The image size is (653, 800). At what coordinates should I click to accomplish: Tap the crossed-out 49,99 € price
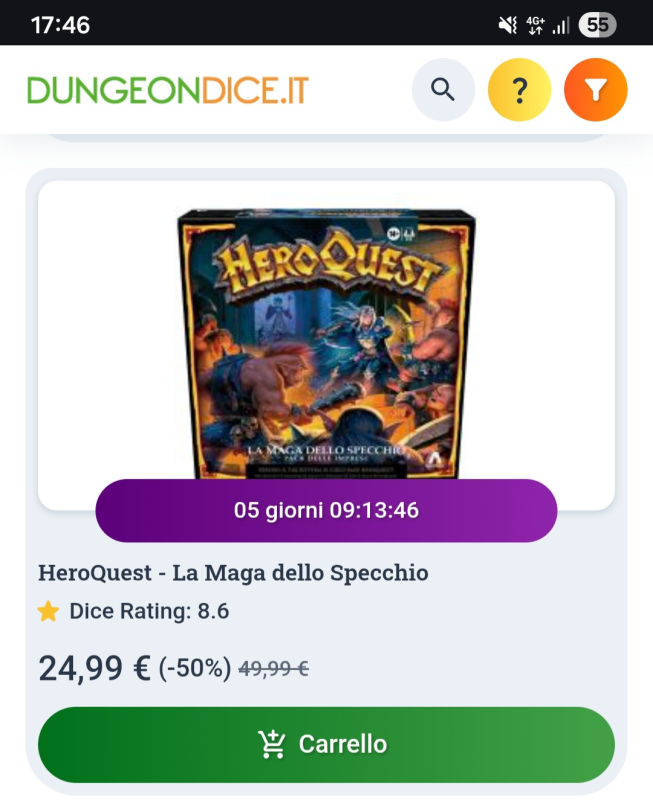tap(273, 668)
